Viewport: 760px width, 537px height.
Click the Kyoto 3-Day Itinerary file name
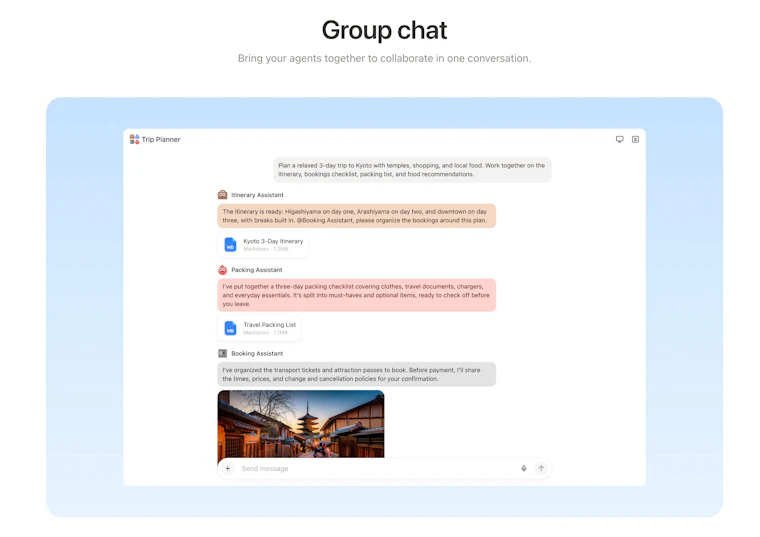point(273,241)
